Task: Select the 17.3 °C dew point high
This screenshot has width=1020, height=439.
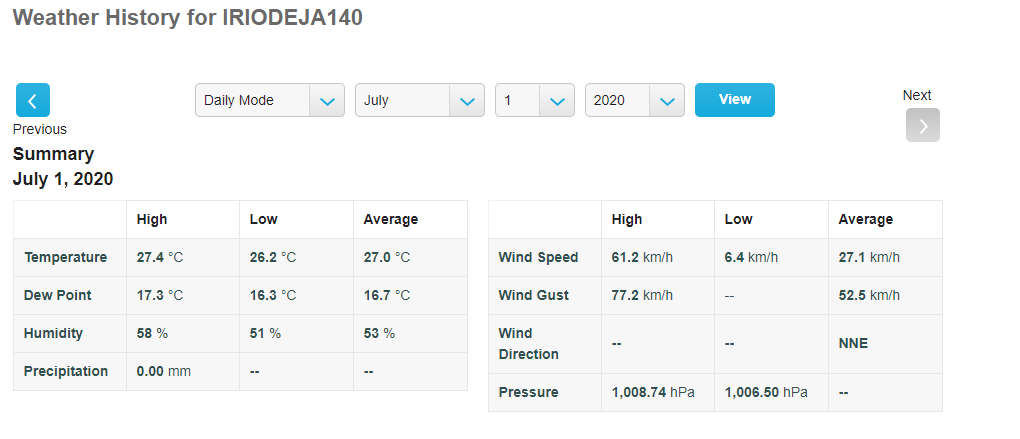Action: (x=160, y=295)
